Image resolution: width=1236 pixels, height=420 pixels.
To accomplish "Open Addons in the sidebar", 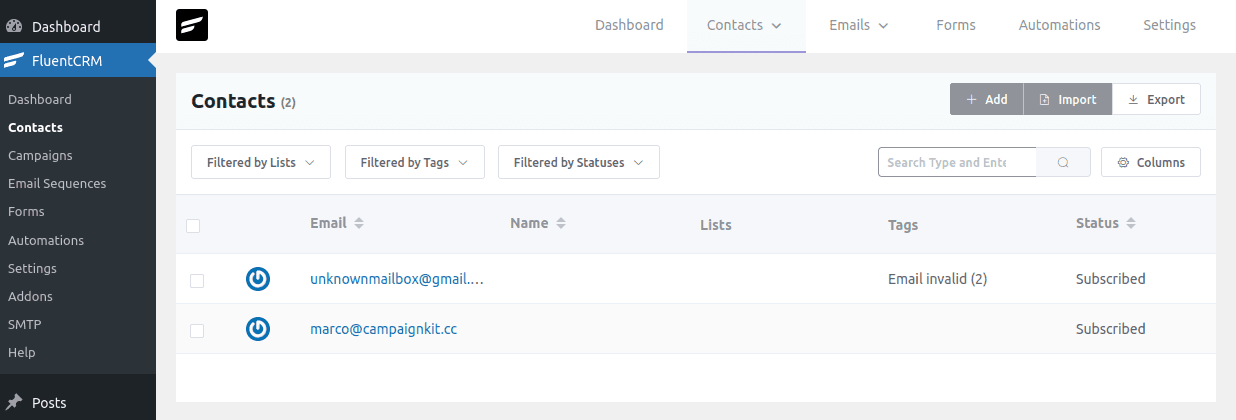I will point(30,297).
